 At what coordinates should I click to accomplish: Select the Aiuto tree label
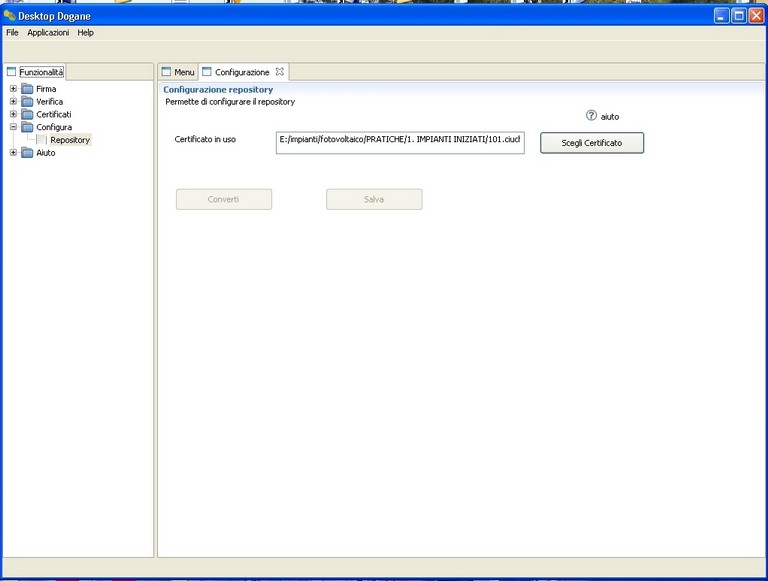46,152
